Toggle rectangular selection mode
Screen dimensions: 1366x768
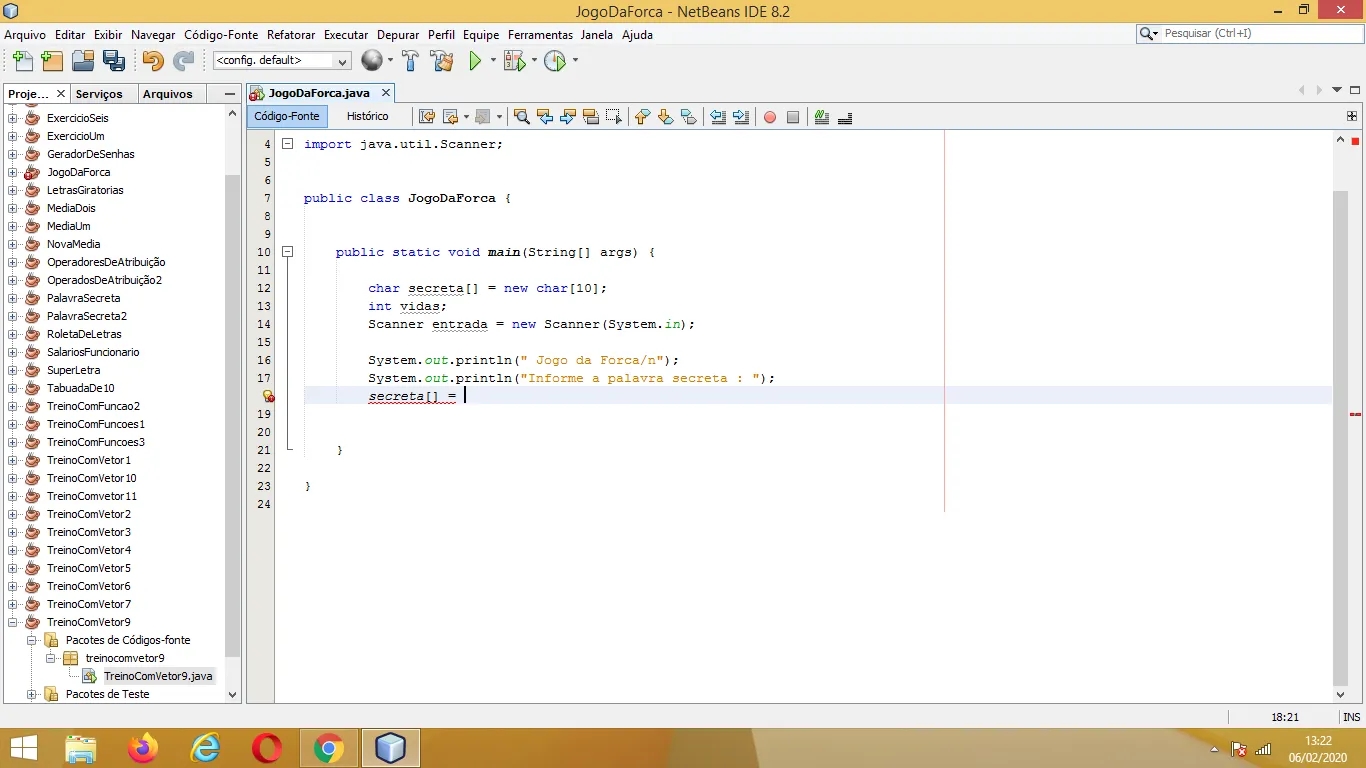pyautogui.click(x=614, y=117)
